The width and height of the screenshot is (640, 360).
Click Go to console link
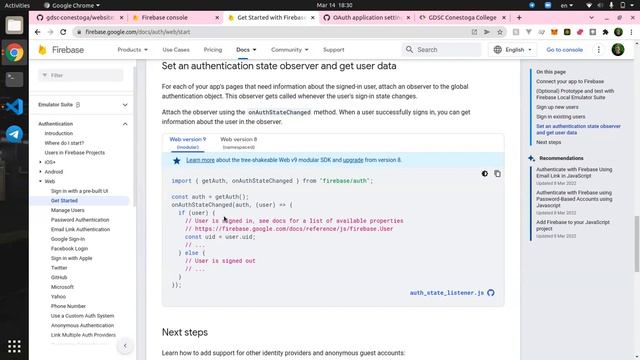pos(564,50)
